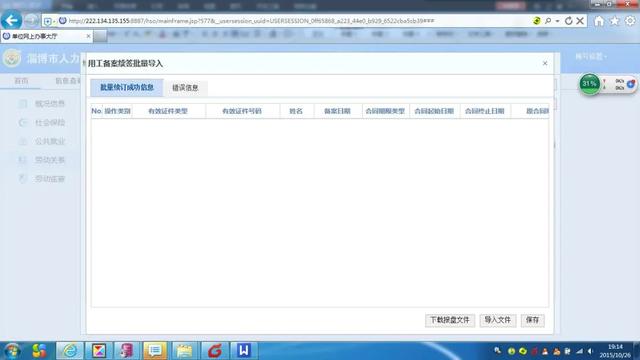The image size is (640, 360).
Task: Go back with the browser back arrow
Action: pos(12,21)
